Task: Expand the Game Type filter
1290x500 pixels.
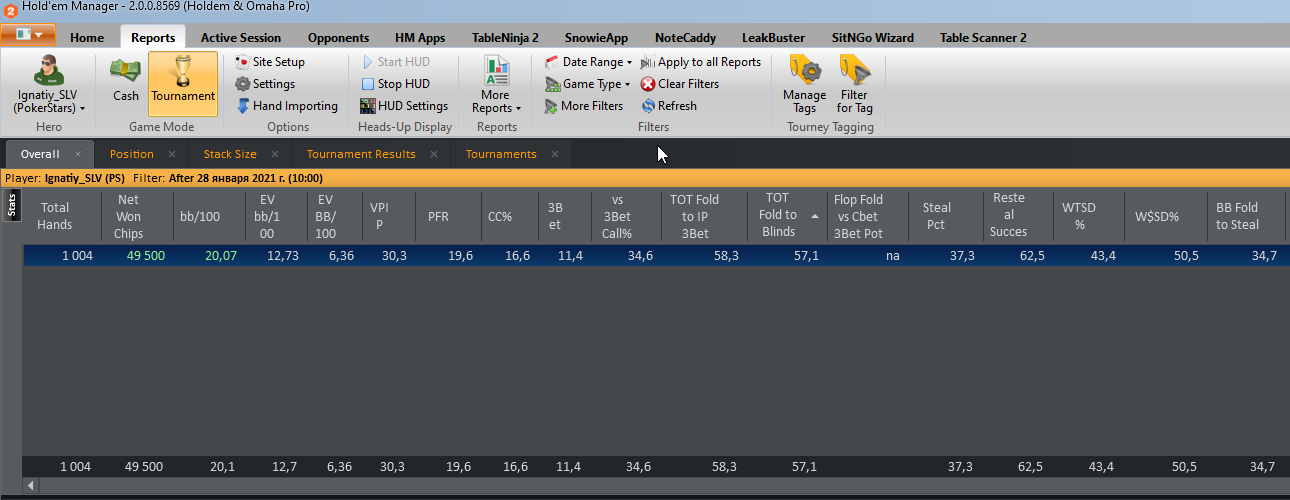Action: coord(588,84)
